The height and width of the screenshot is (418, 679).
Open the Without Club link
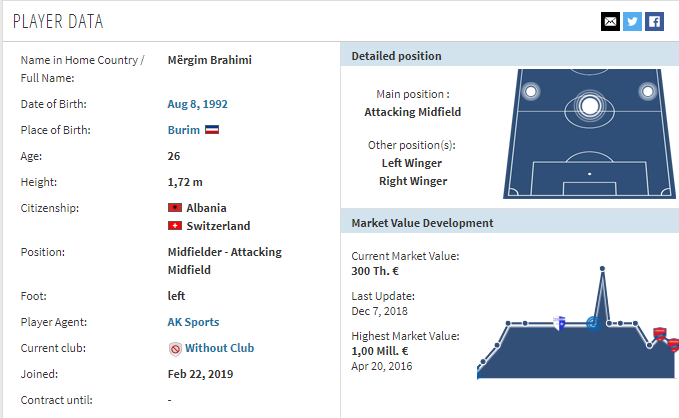point(220,348)
